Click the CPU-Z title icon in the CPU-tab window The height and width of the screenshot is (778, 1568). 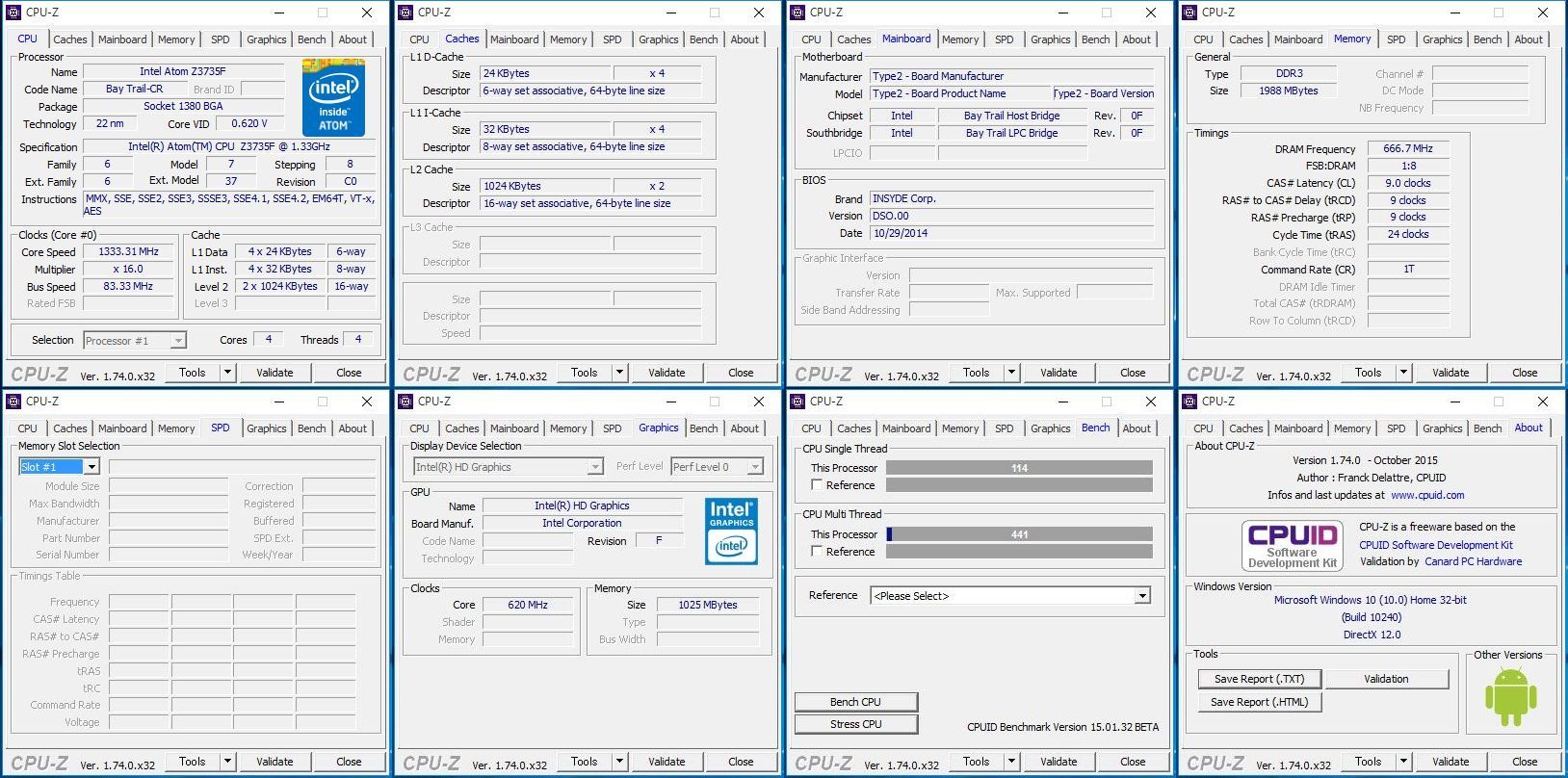tap(13, 13)
